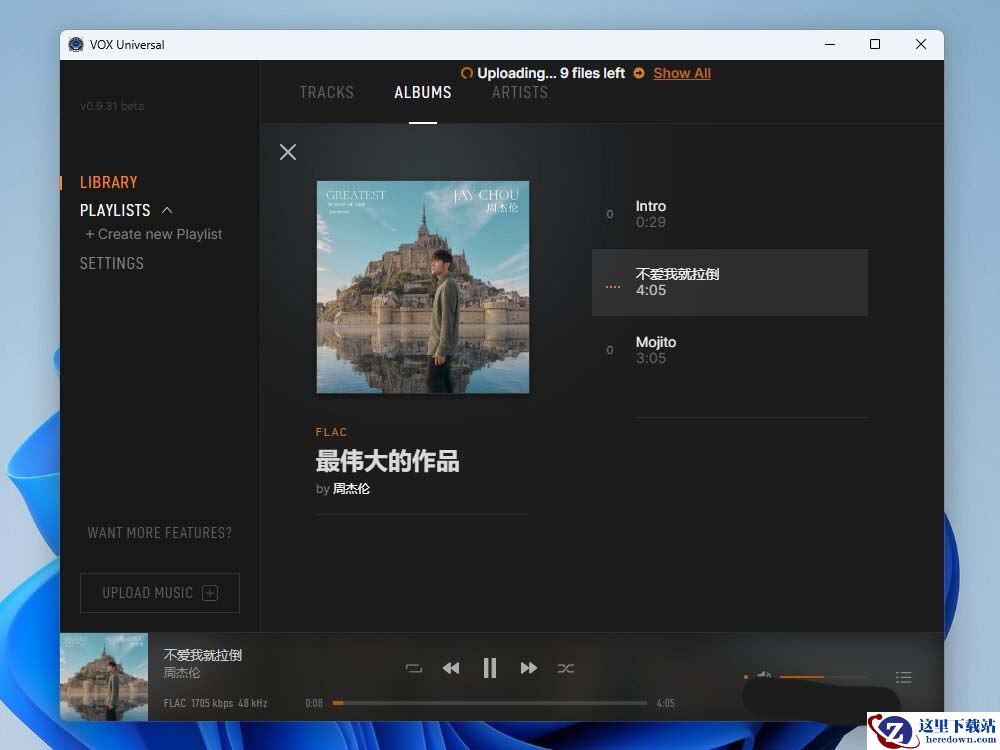This screenshot has height=750, width=1000.
Task: Create a new playlist
Action: pos(154,234)
